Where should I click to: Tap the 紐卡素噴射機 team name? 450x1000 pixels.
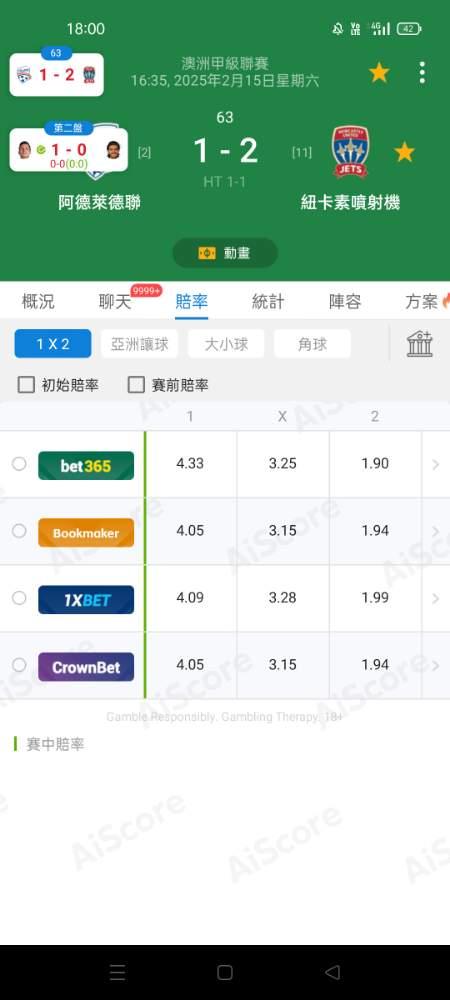(x=351, y=203)
